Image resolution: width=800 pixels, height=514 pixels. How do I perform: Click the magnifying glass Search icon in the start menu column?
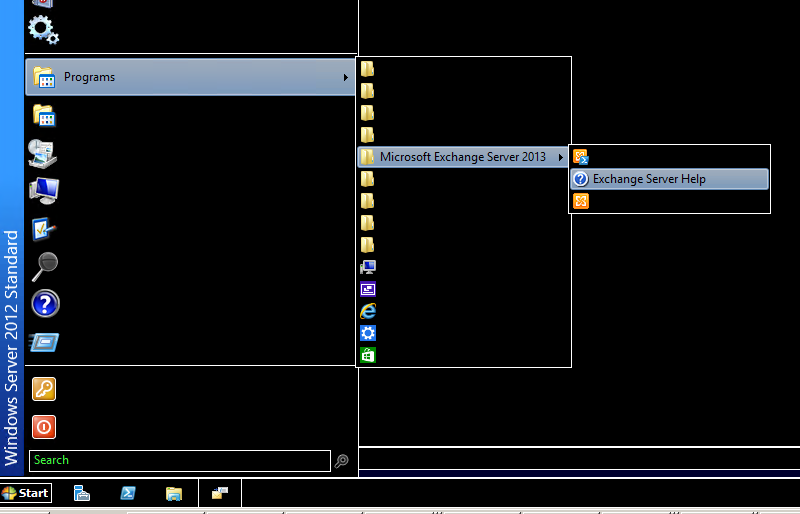coord(44,266)
